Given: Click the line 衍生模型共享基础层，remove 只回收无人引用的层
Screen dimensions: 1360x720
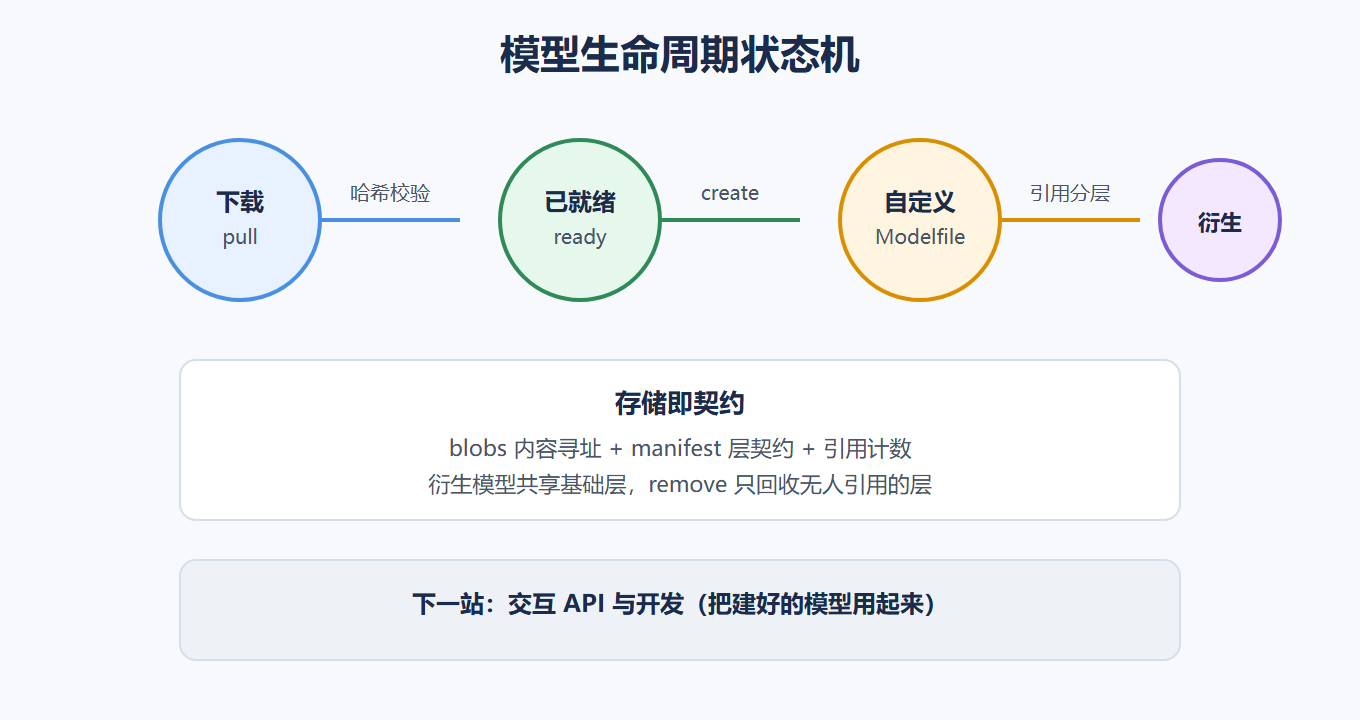Looking at the screenshot, I should pos(680,485).
